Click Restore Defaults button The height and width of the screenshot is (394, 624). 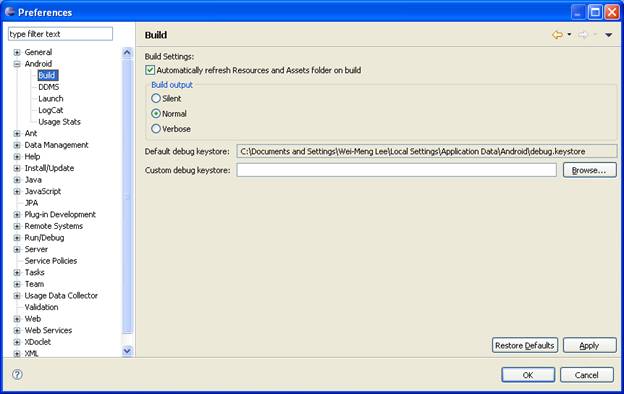pyautogui.click(x=525, y=345)
